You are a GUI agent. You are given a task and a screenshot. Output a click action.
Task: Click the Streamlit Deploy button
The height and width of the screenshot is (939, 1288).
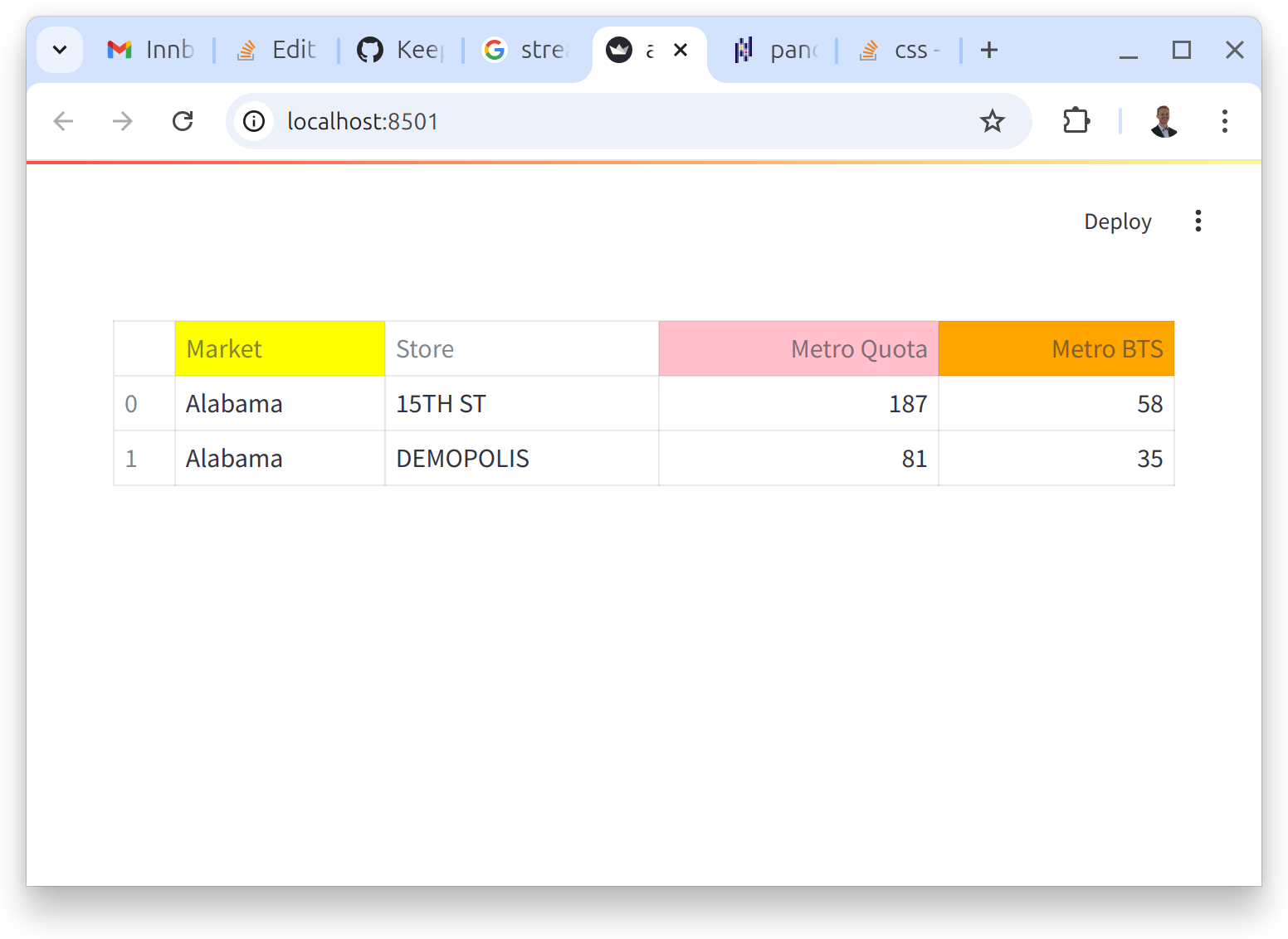point(1118,221)
